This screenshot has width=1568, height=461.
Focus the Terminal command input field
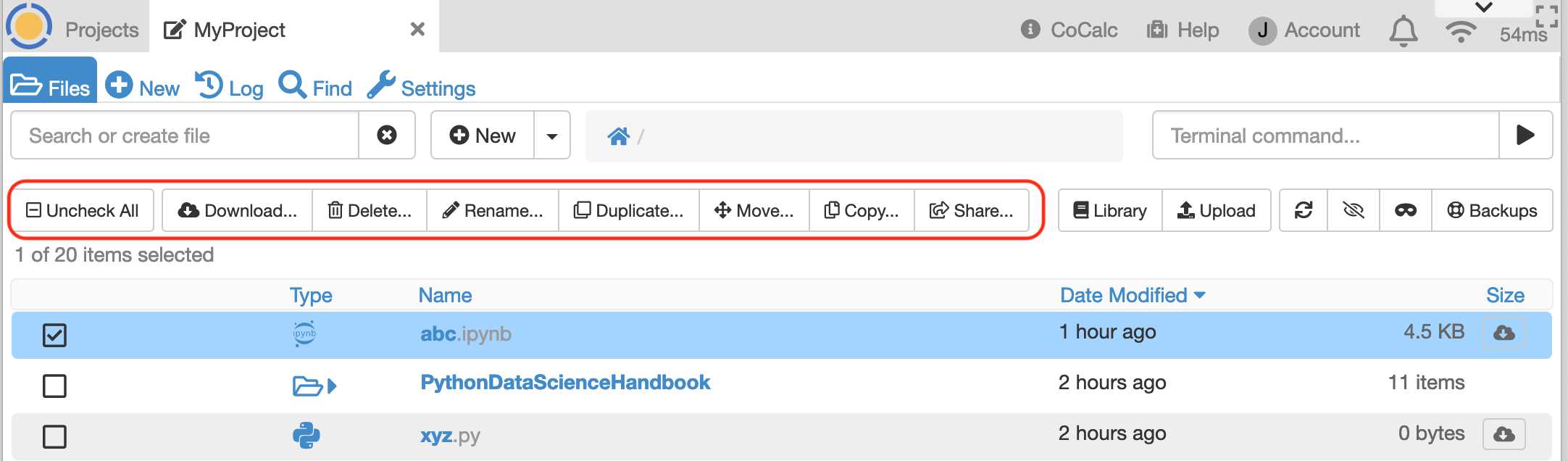[1325, 136]
